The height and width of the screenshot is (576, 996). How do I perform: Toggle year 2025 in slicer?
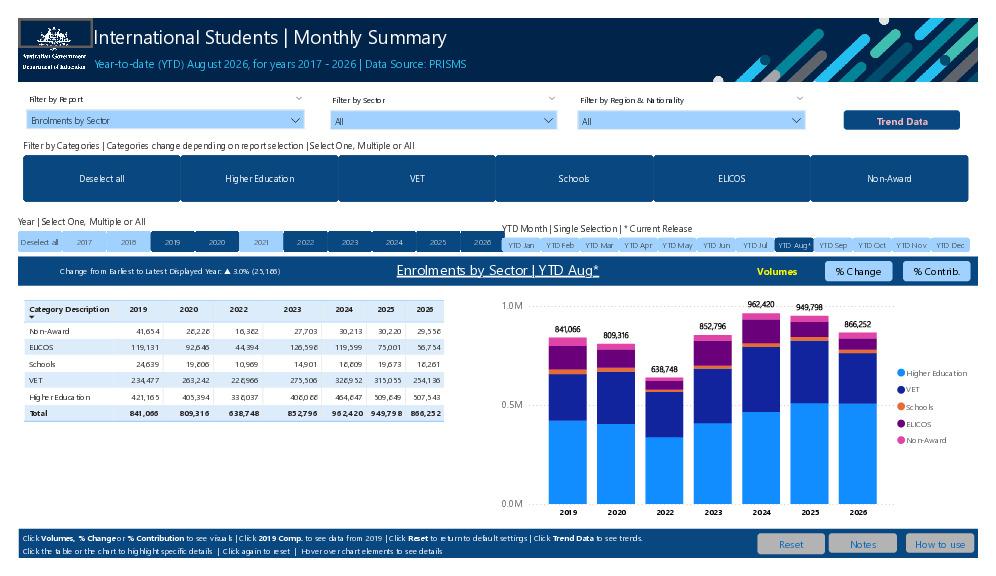438,242
